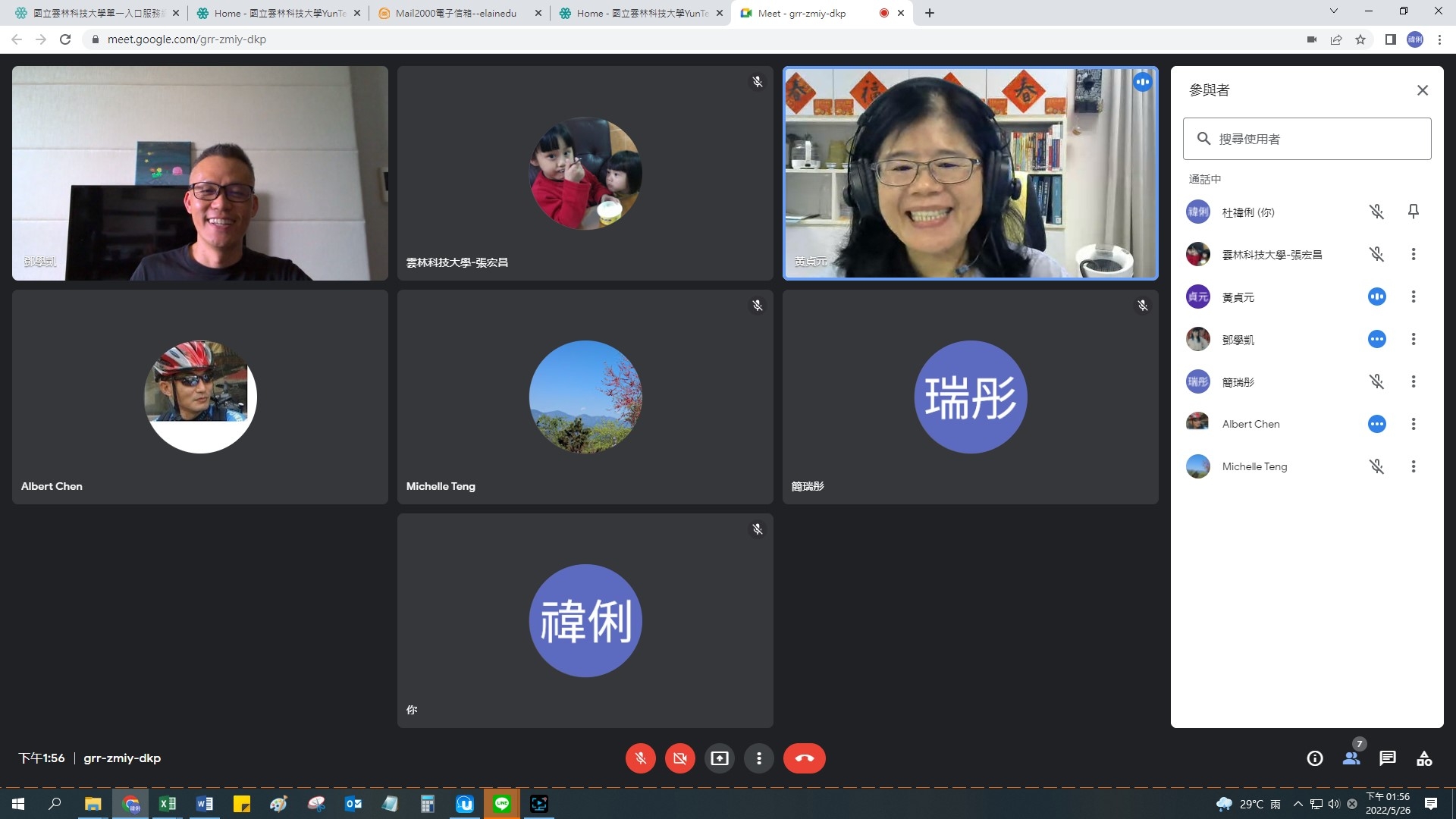Mute 簡瑞彤 via microphone icon in list
The image size is (1456, 819).
click(x=1376, y=381)
